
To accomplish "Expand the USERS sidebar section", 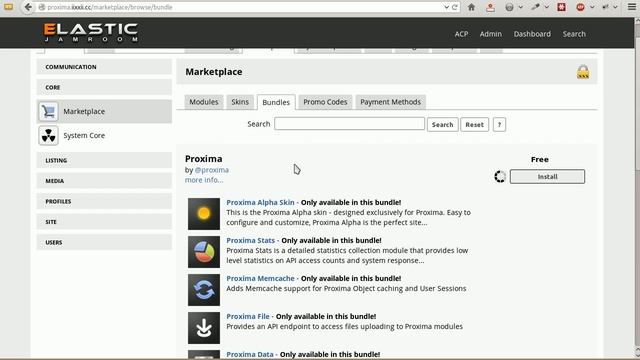I will (x=104, y=242).
